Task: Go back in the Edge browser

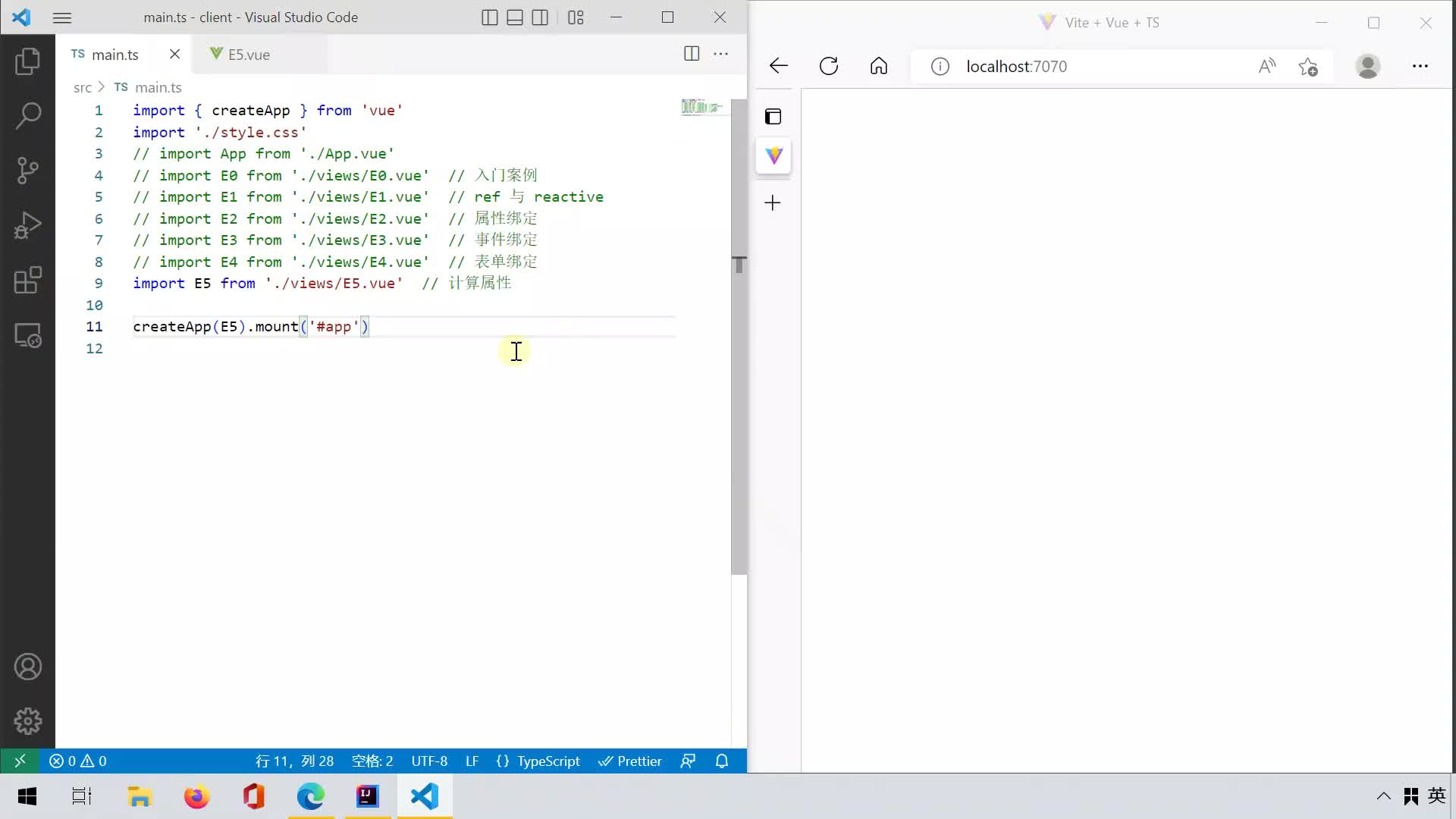Action: point(779,66)
